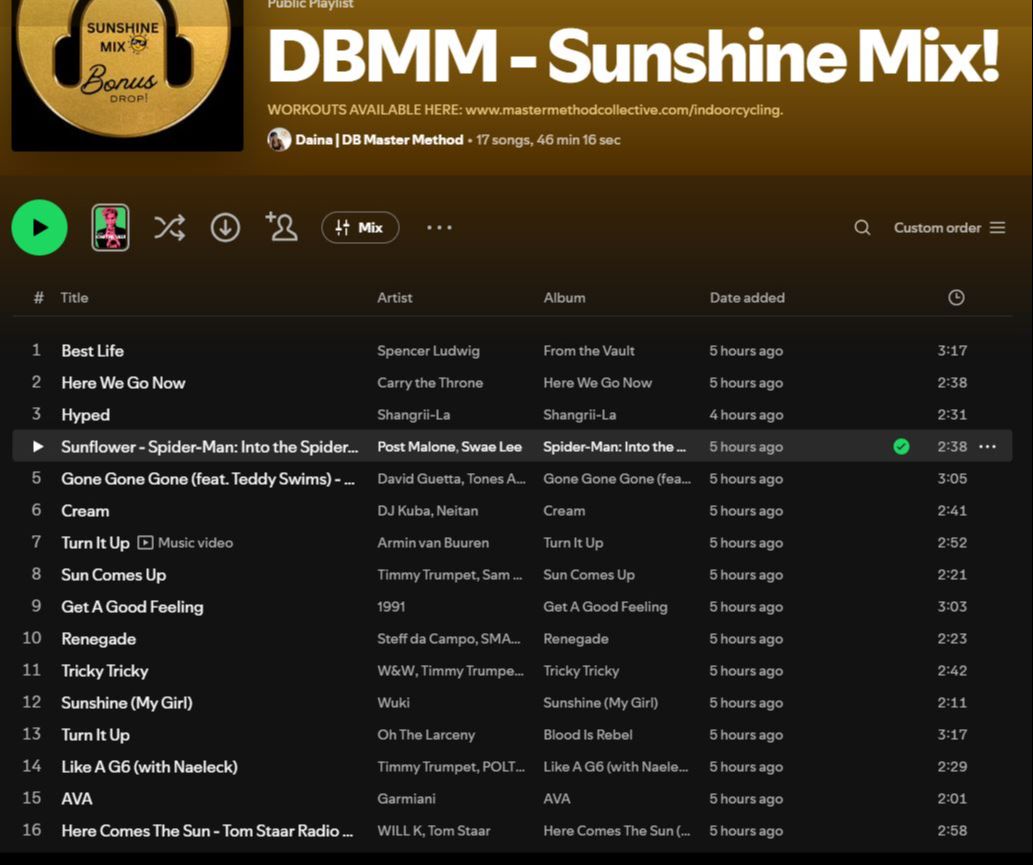This screenshot has width=1033, height=865.
Task: Open artist Wuki
Action: [393, 703]
